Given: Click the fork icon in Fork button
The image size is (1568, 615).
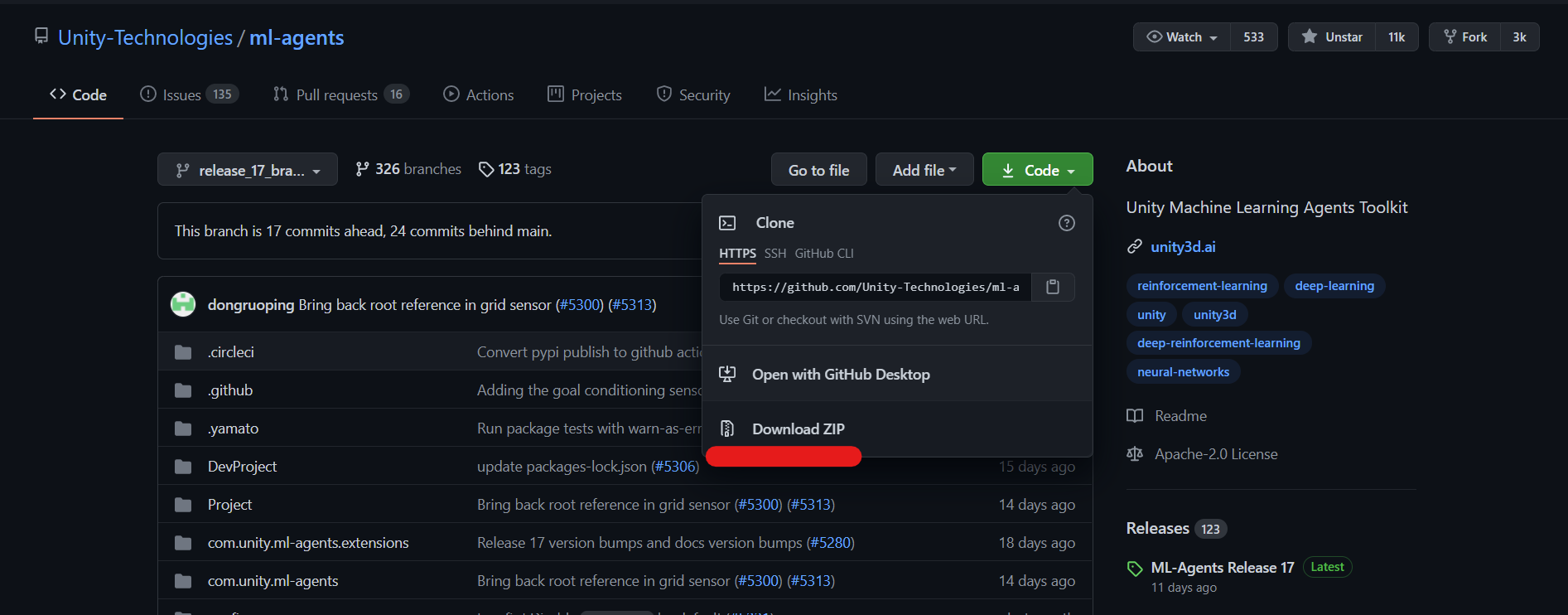Looking at the screenshot, I should tap(1450, 36).
